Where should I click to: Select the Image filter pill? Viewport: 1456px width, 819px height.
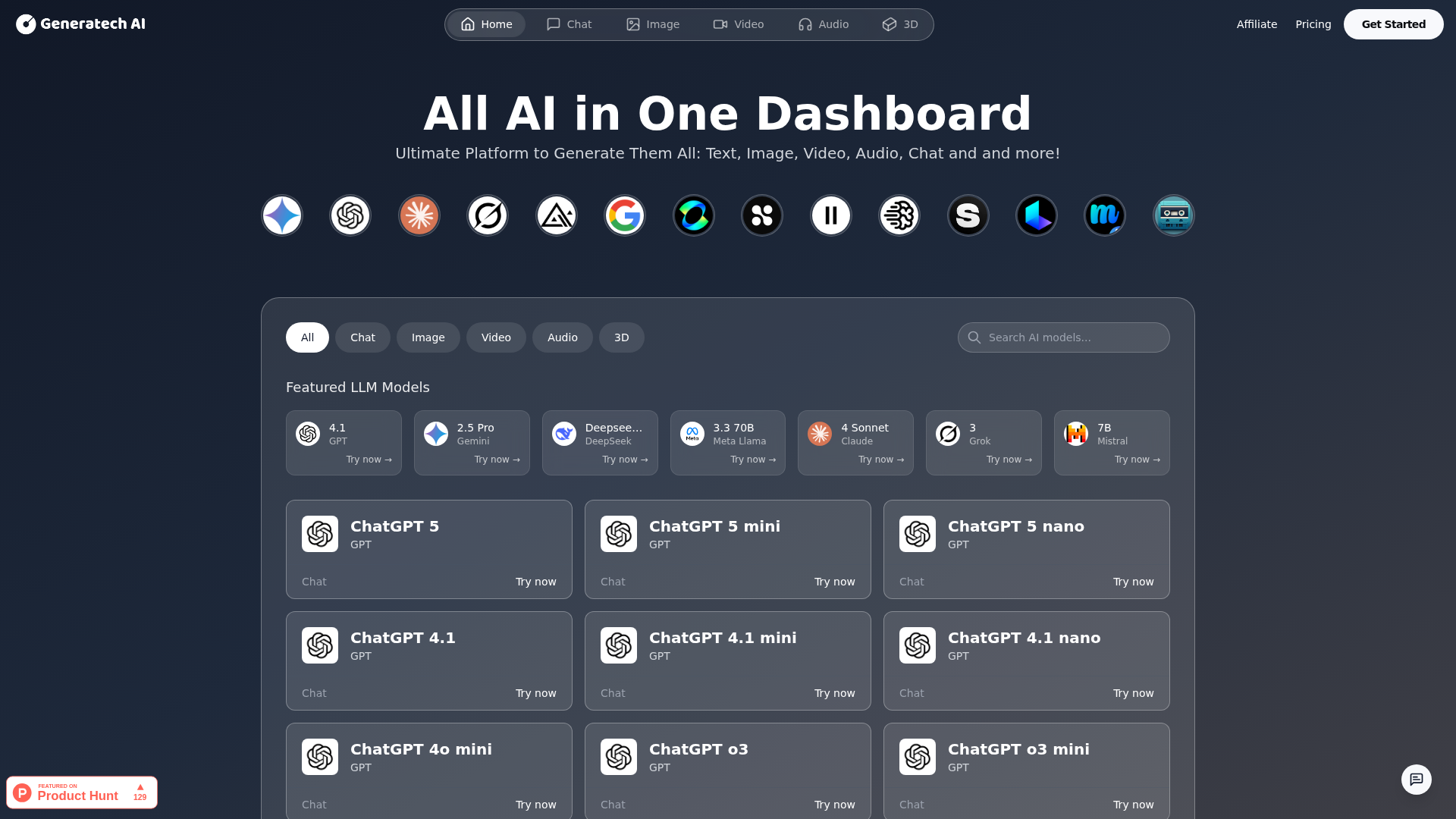428,337
